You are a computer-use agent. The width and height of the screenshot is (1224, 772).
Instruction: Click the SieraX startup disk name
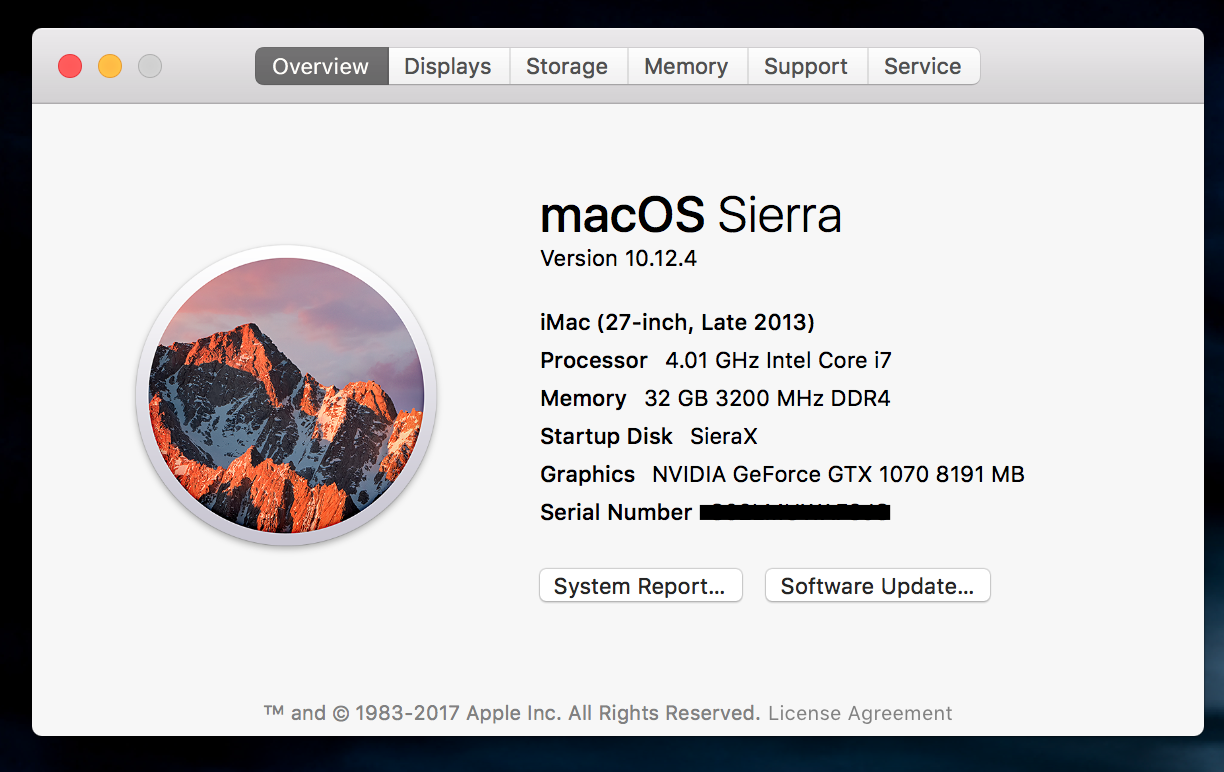(724, 436)
